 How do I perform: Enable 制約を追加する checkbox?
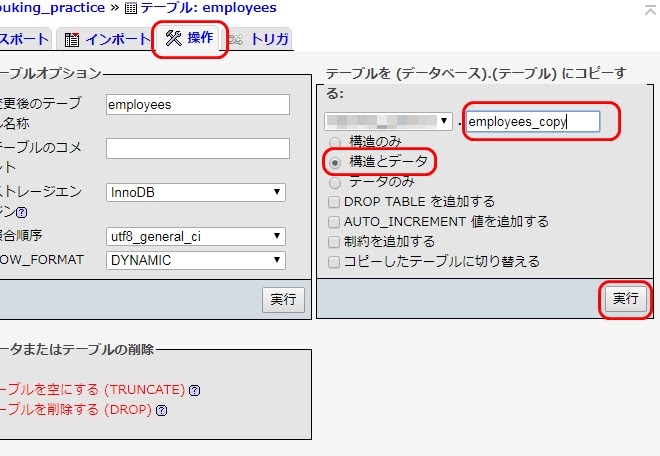334,242
